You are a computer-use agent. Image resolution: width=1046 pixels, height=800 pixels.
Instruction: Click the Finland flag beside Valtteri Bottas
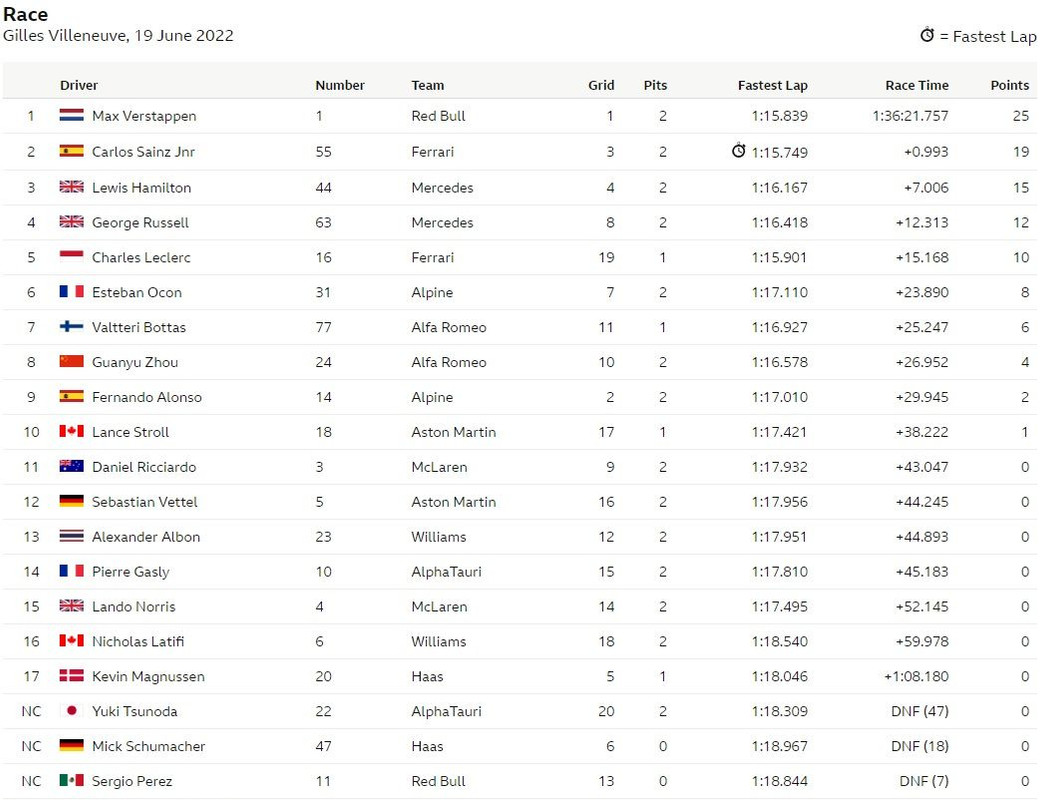tap(71, 327)
